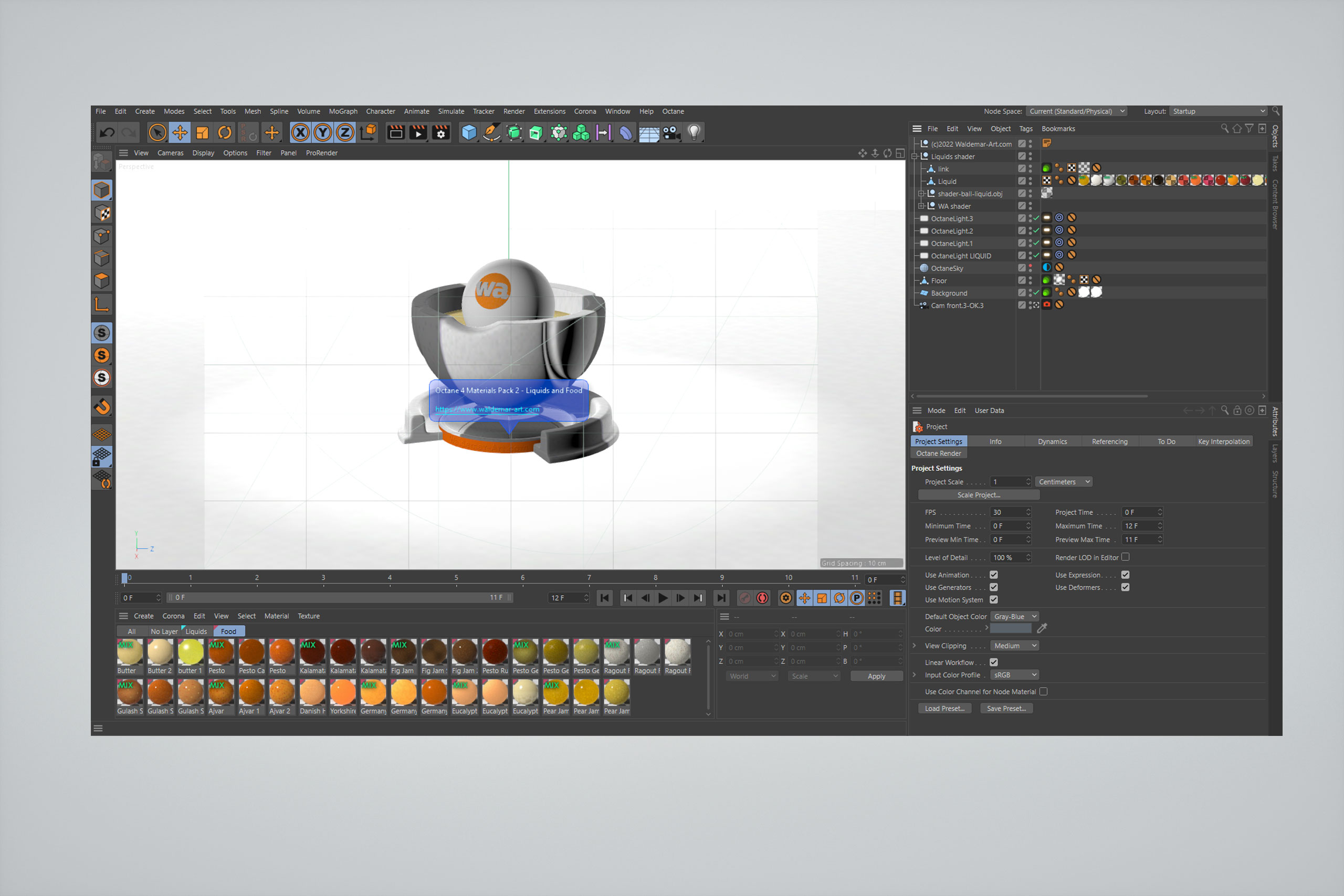Open the Centimeters unit dropdown
The image size is (1344, 896).
click(x=1064, y=482)
